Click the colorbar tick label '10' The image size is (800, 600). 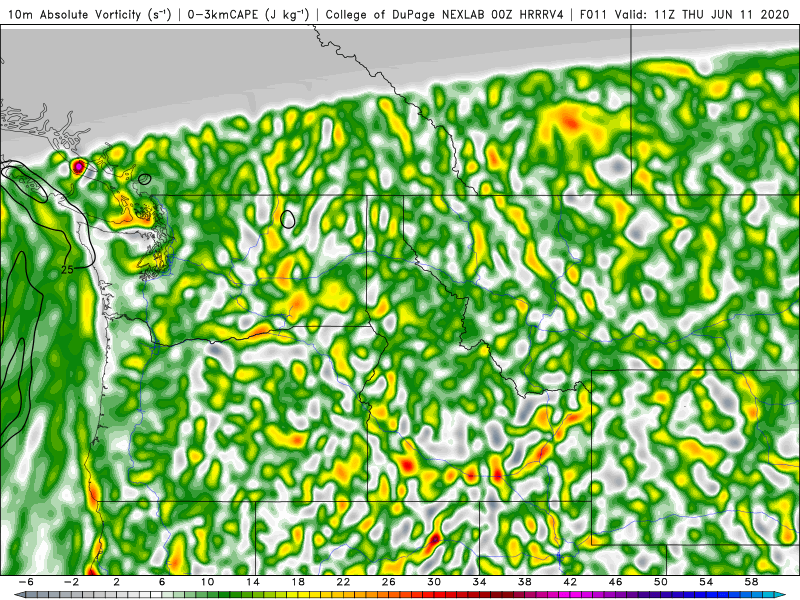click(x=207, y=582)
